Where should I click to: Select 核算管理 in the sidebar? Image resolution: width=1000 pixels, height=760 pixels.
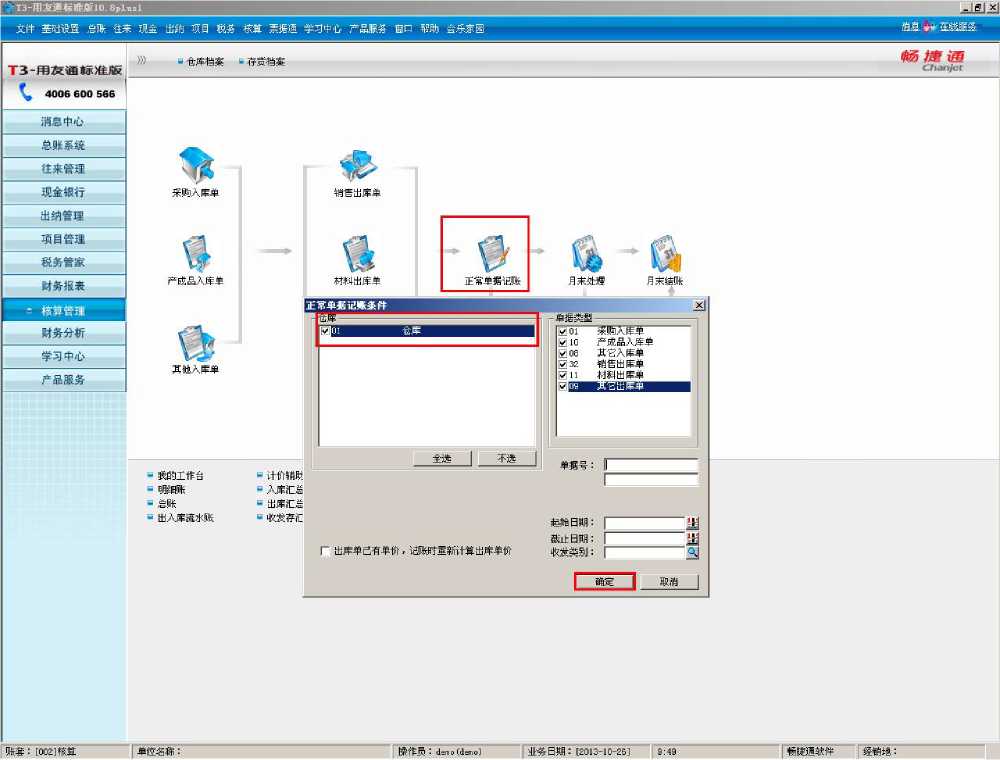[63, 311]
